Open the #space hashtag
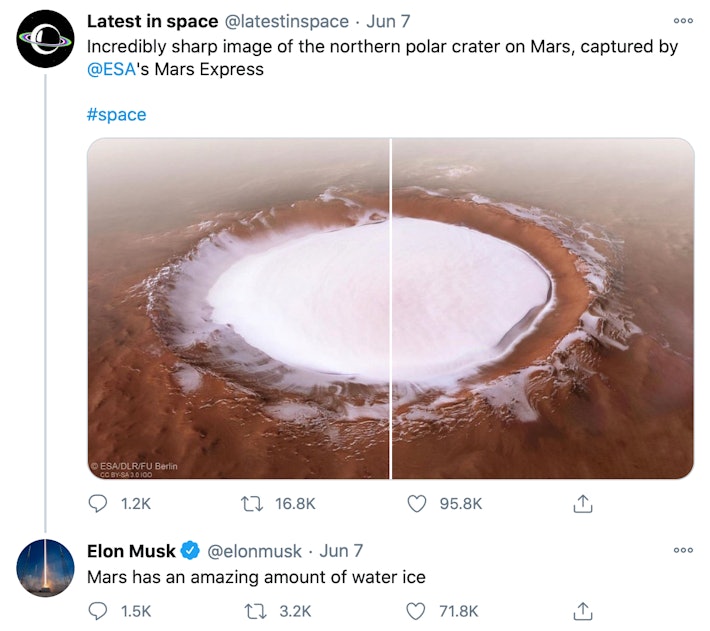Image resolution: width=710 pixels, height=631 pixels. tap(116, 114)
